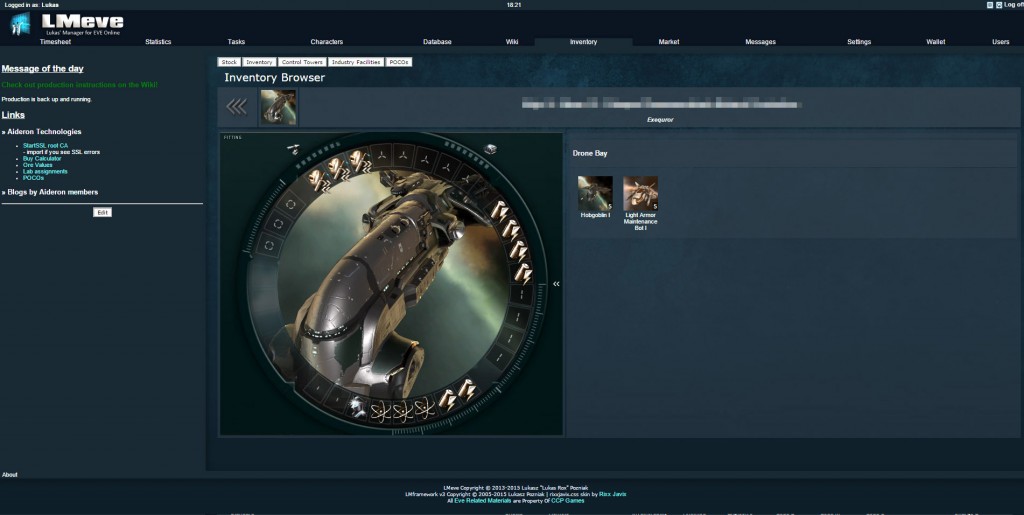Click the rightmost atom-shaped rig icon

tap(424, 409)
